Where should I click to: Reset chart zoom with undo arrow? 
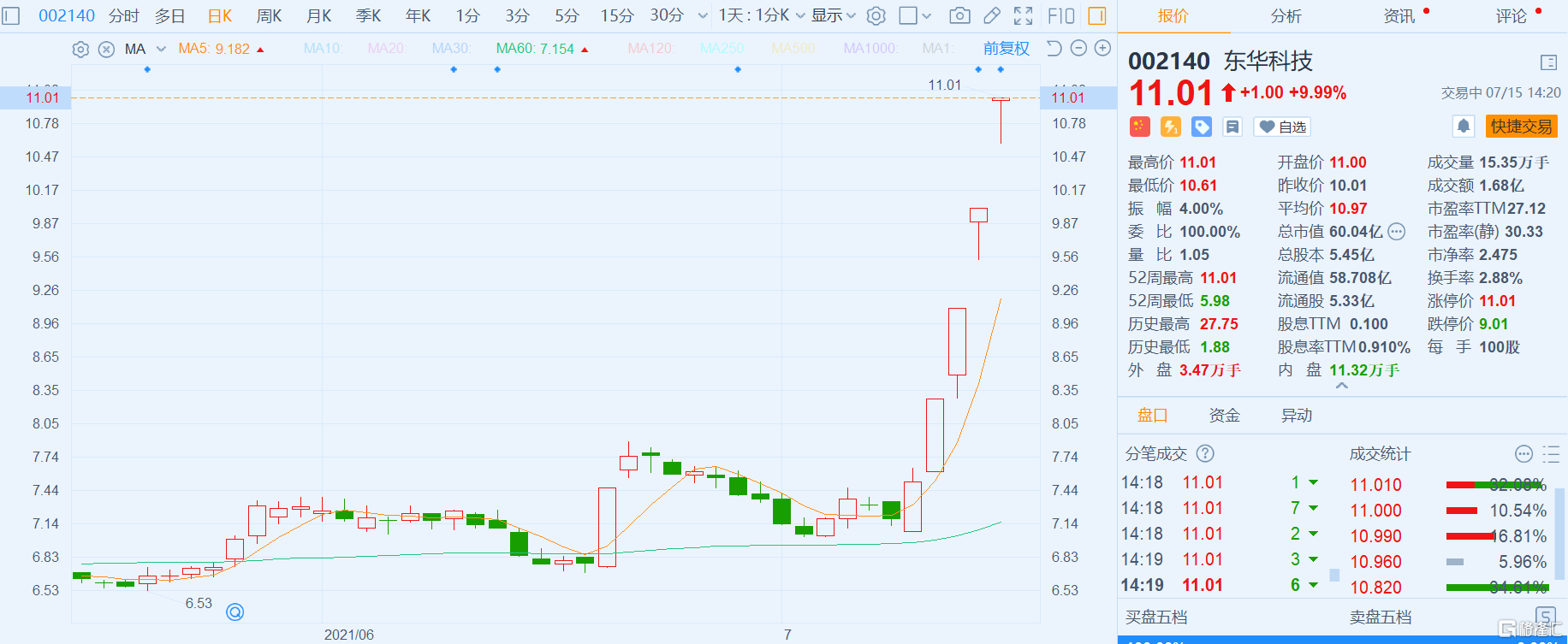(x=1054, y=48)
